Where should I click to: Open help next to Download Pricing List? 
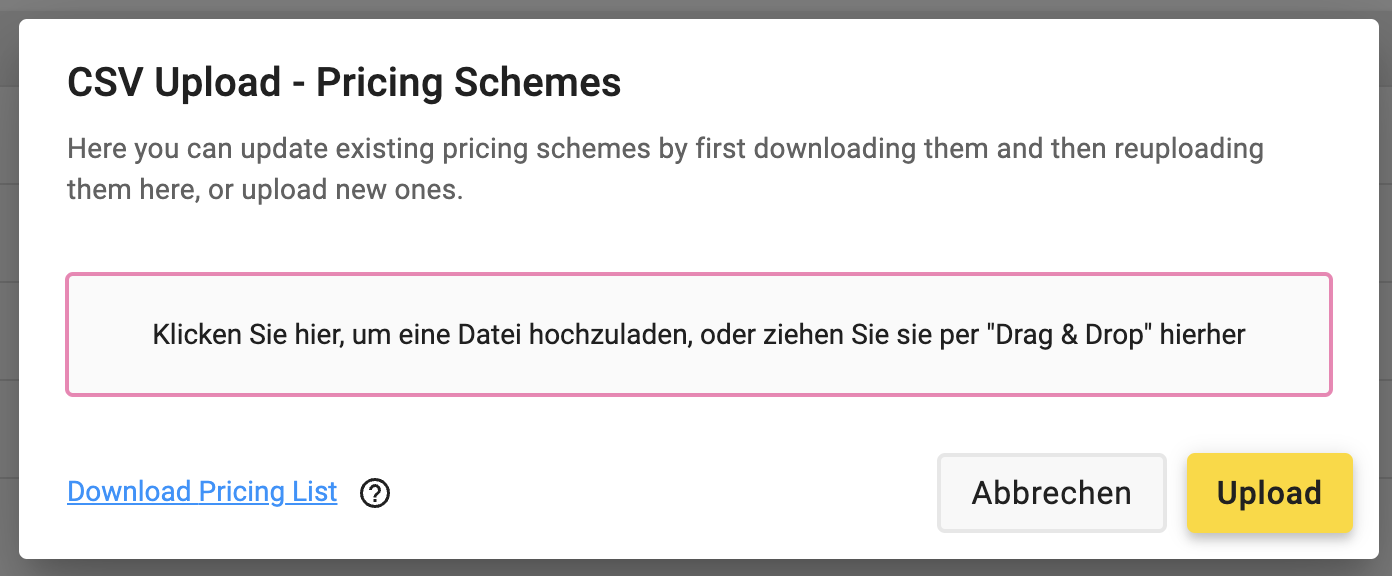pos(375,493)
